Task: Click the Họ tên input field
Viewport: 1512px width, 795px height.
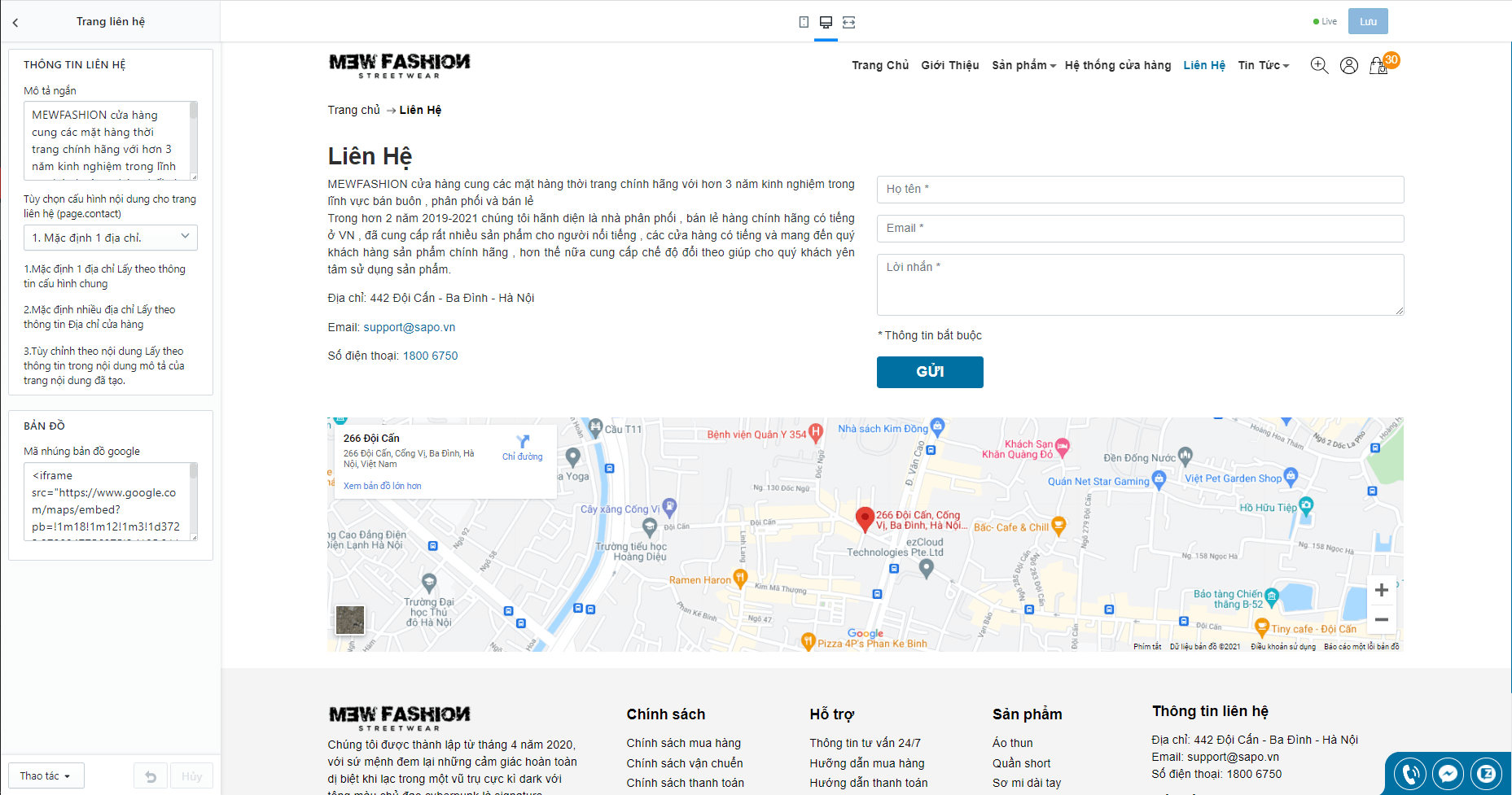Action: pyautogui.click(x=1141, y=190)
